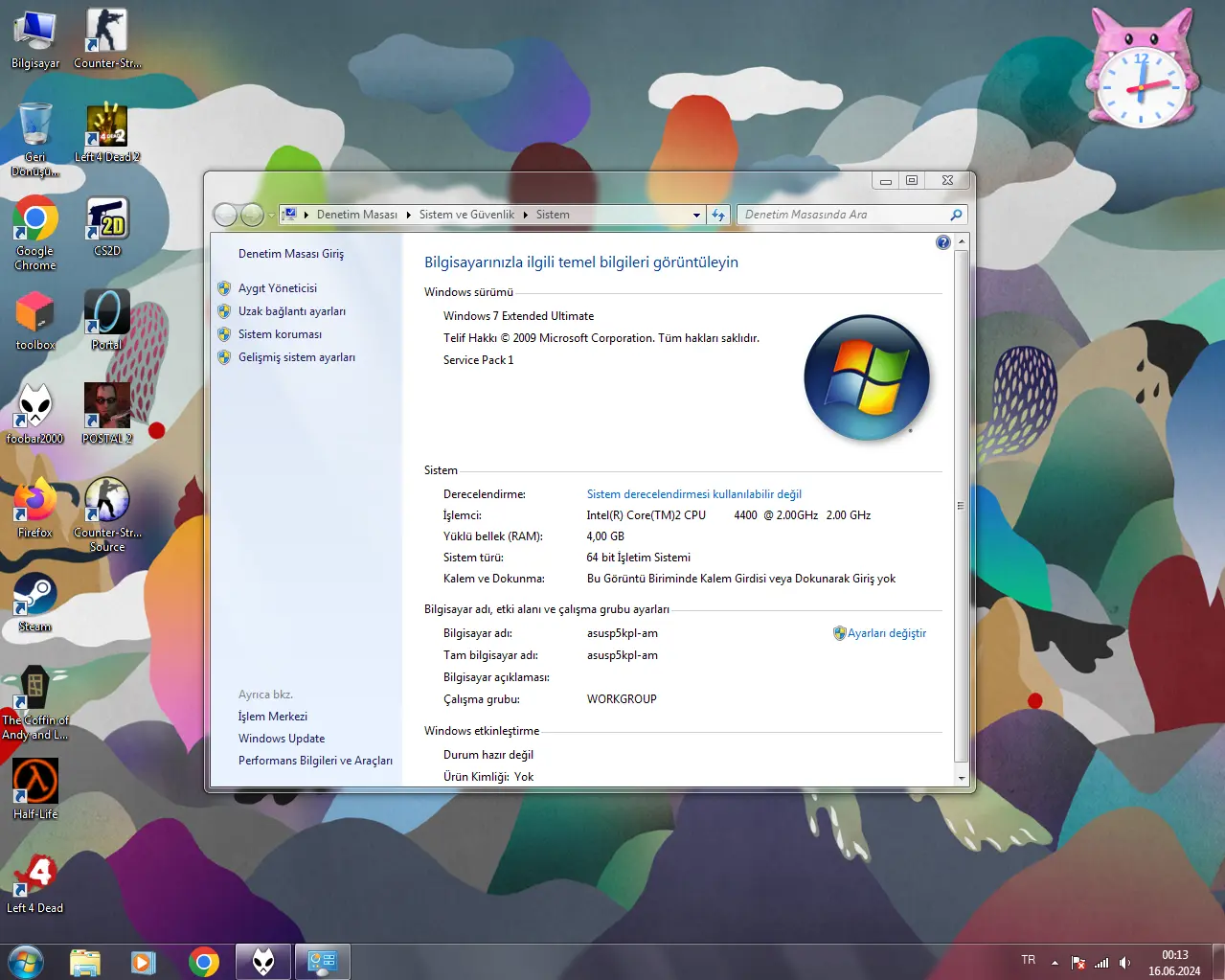This screenshot has height=980, width=1225.
Task: Click Ayarları değiştir link
Action: click(887, 633)
